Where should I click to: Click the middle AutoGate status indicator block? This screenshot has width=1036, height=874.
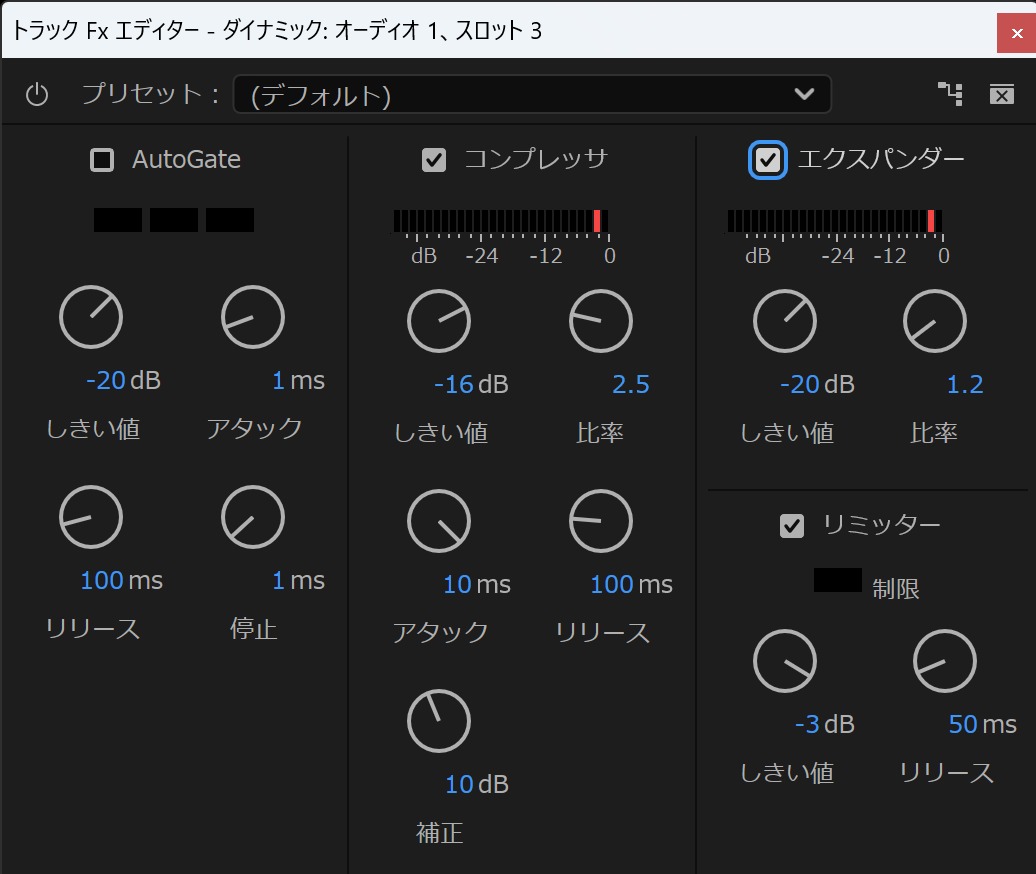174,220
